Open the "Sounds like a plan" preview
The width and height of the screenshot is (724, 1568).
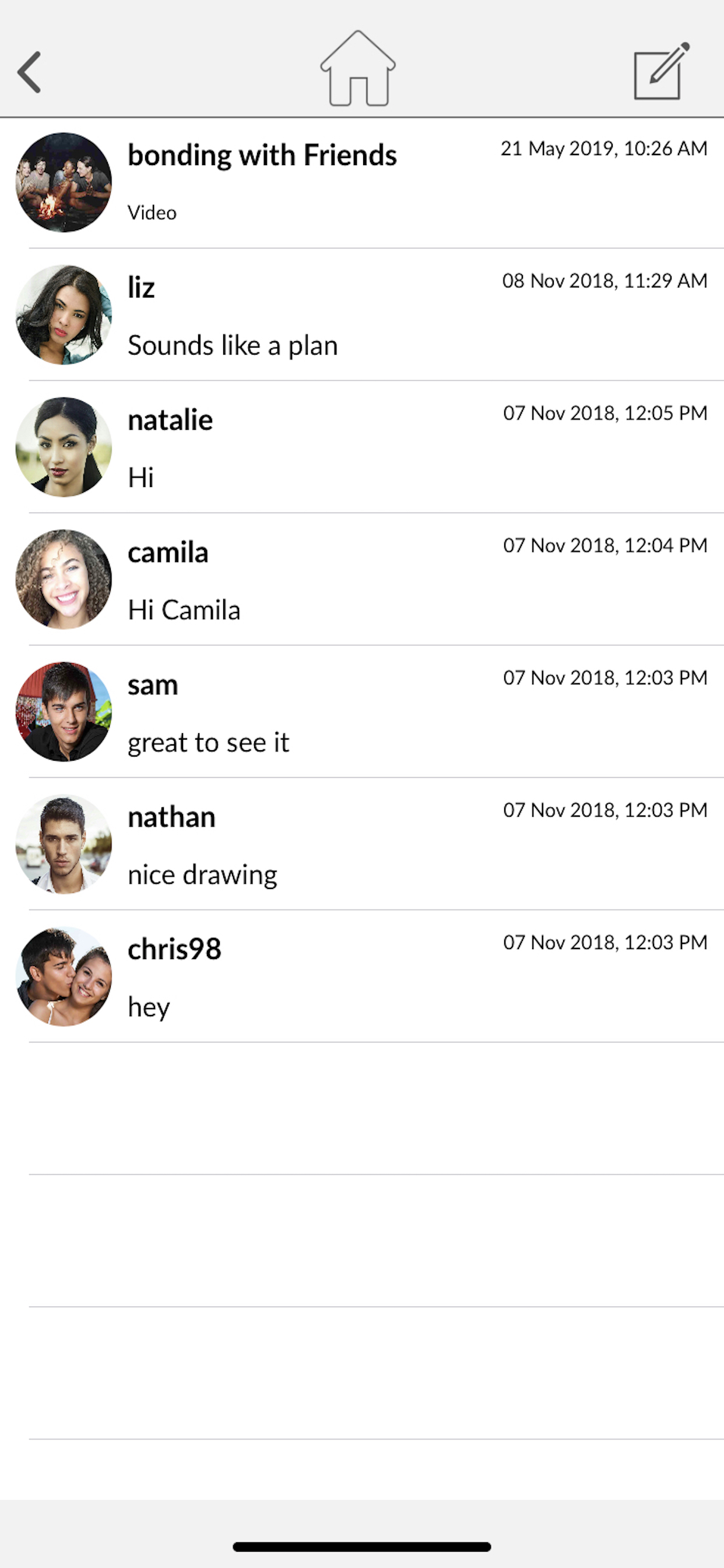pos(233,346)
